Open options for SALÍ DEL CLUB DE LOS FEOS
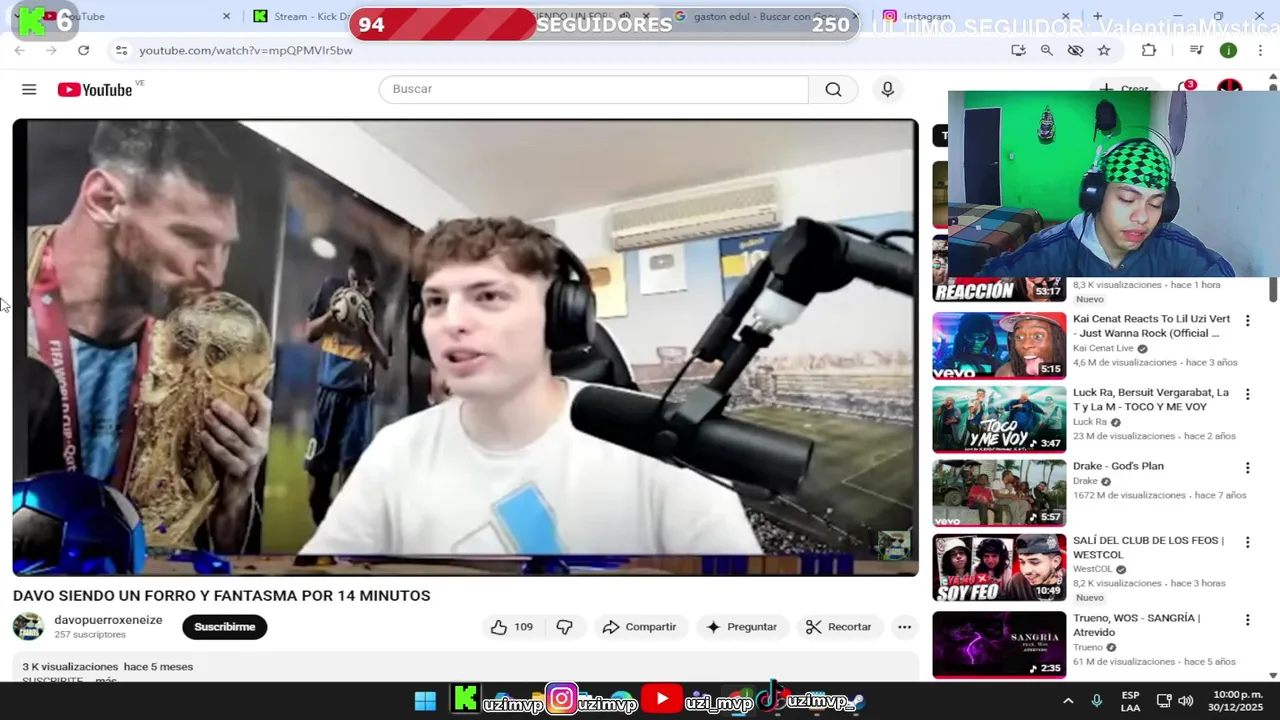 (x=1247, y=542)
